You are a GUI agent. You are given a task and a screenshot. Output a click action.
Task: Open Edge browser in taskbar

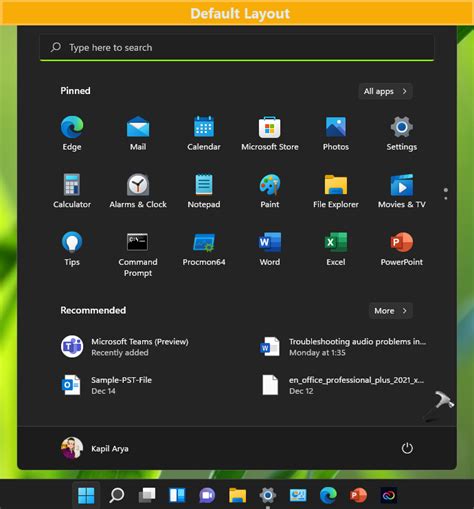click(x=328, y=495)
